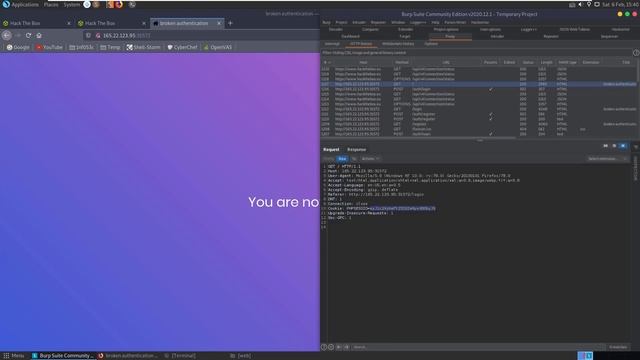640x360 pixels.
Task: Open the tracking protection shield icon
Action: [89, 36]
